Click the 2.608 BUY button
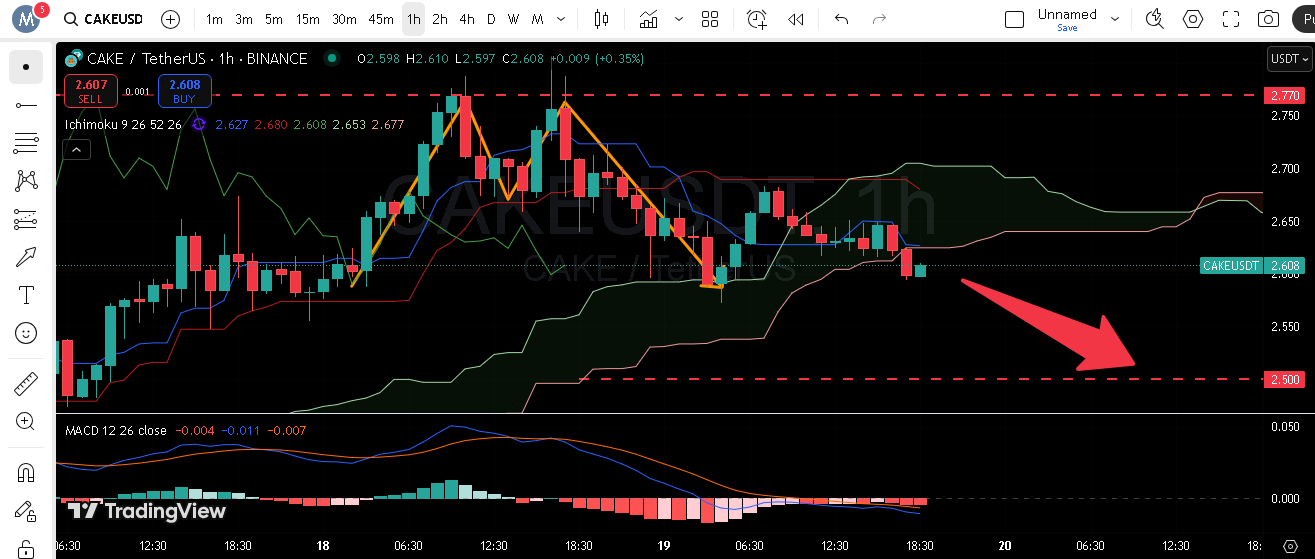The height and width of the screenshot is (559, 1315). point(184,91)
